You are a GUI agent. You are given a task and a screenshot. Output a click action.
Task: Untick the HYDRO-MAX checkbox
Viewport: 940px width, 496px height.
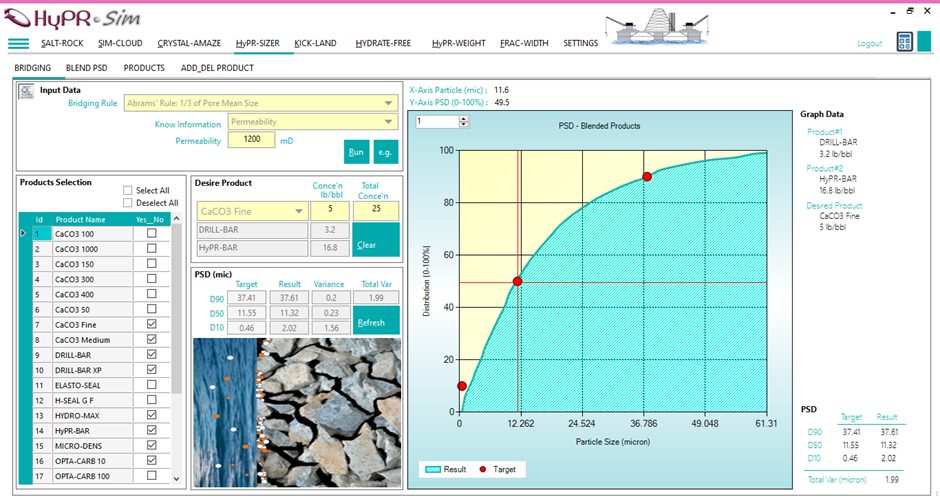pos(152,415)
